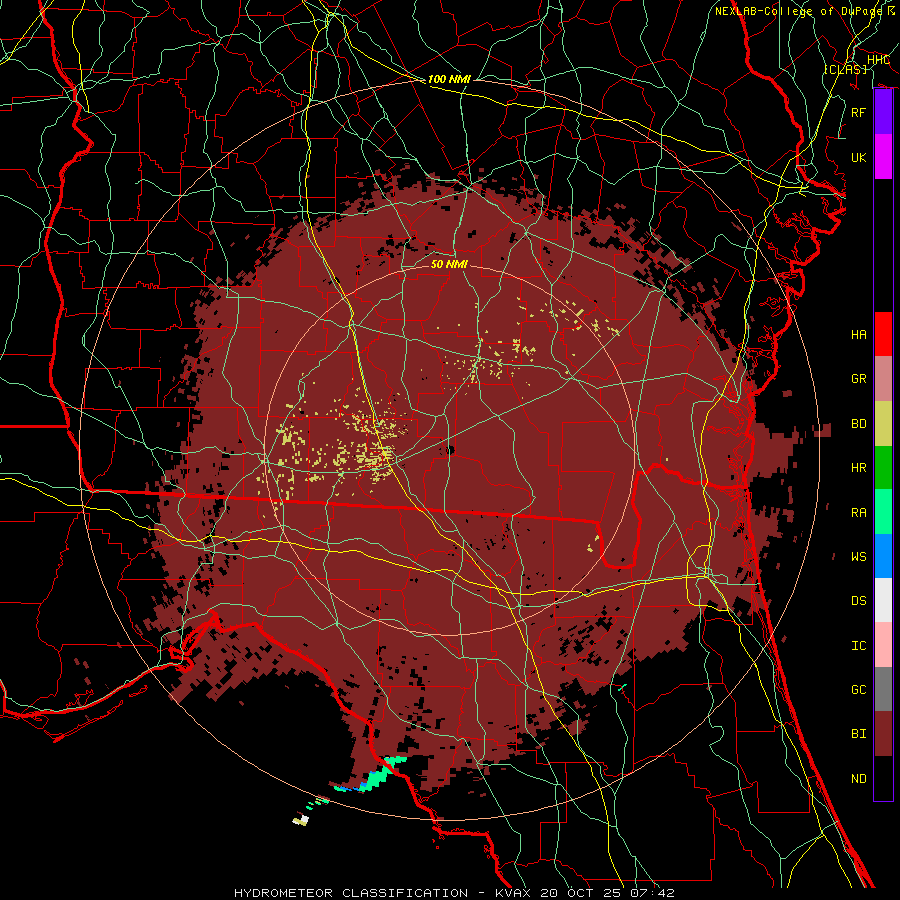This screenshot has height=900, width=900.
Task: Click the 100 NMI range ring label
Action: (449, 79)
